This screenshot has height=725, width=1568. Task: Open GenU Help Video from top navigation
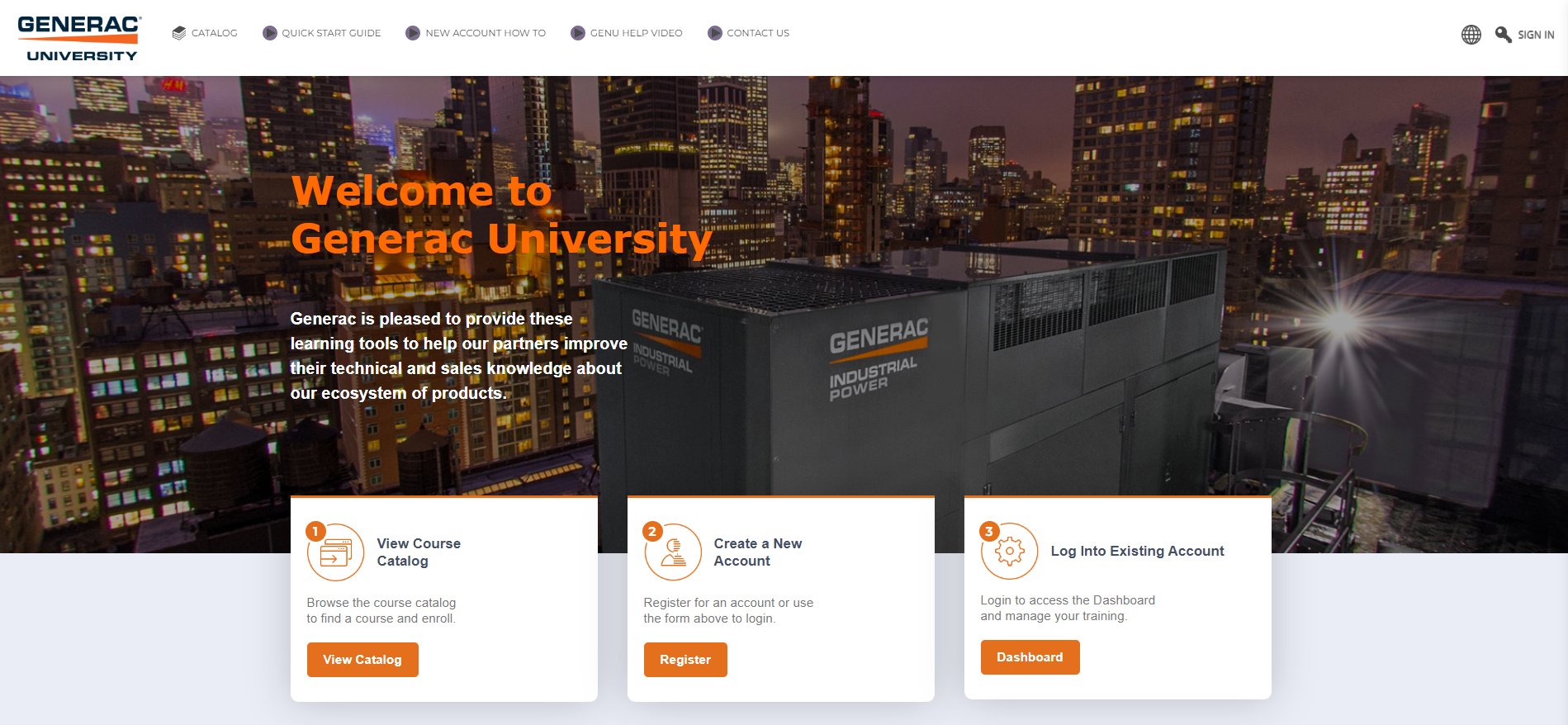point(636,33)
